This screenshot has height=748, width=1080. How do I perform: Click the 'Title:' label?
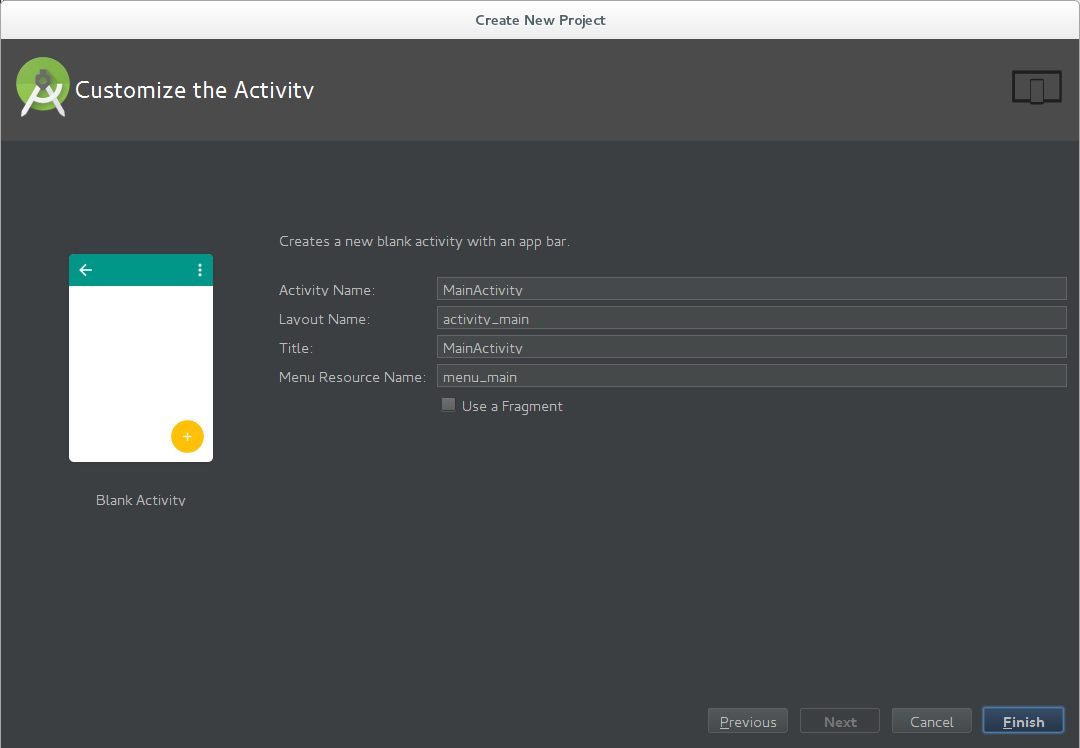pyautogui.click(x=296, y=348)
